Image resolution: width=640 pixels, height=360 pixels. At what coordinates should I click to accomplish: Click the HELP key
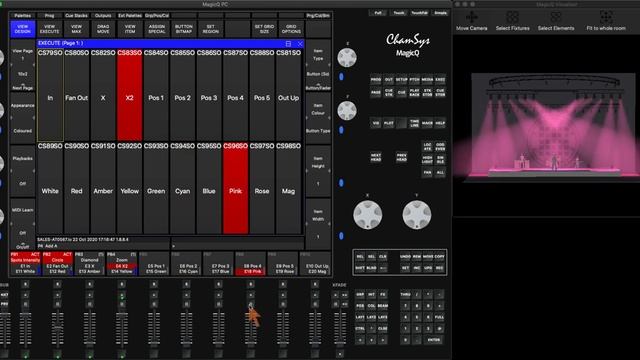pos(440,123)
